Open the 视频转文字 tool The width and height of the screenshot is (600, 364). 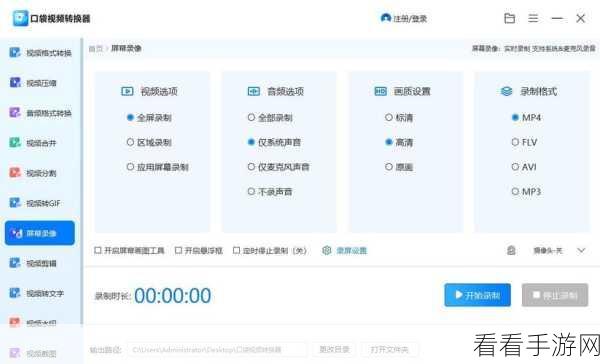coord(37,293)
